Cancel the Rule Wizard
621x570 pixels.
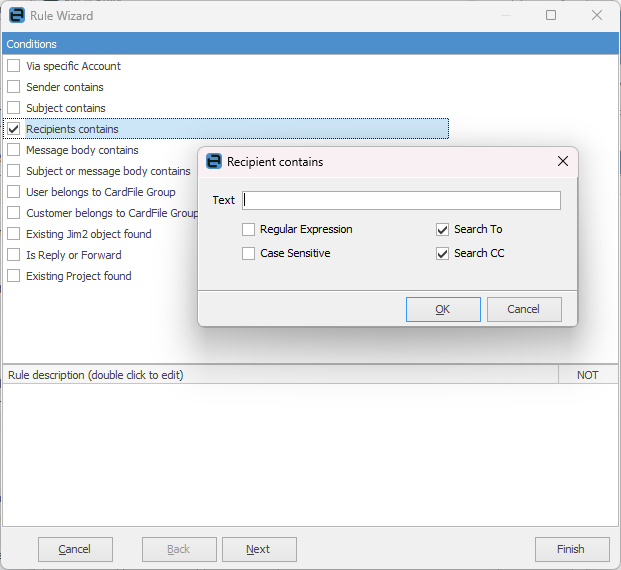point(75,549)
